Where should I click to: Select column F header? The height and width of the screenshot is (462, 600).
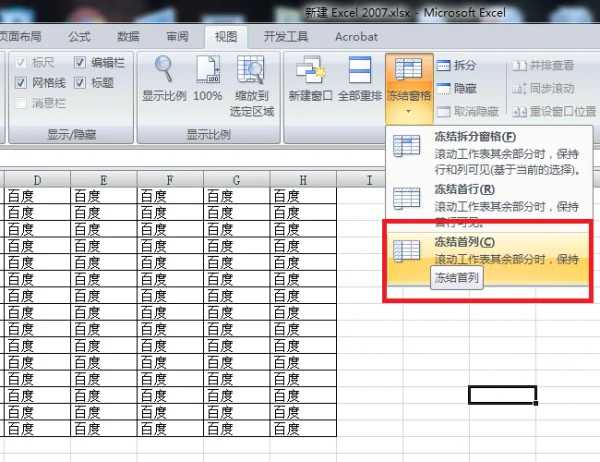170,180
